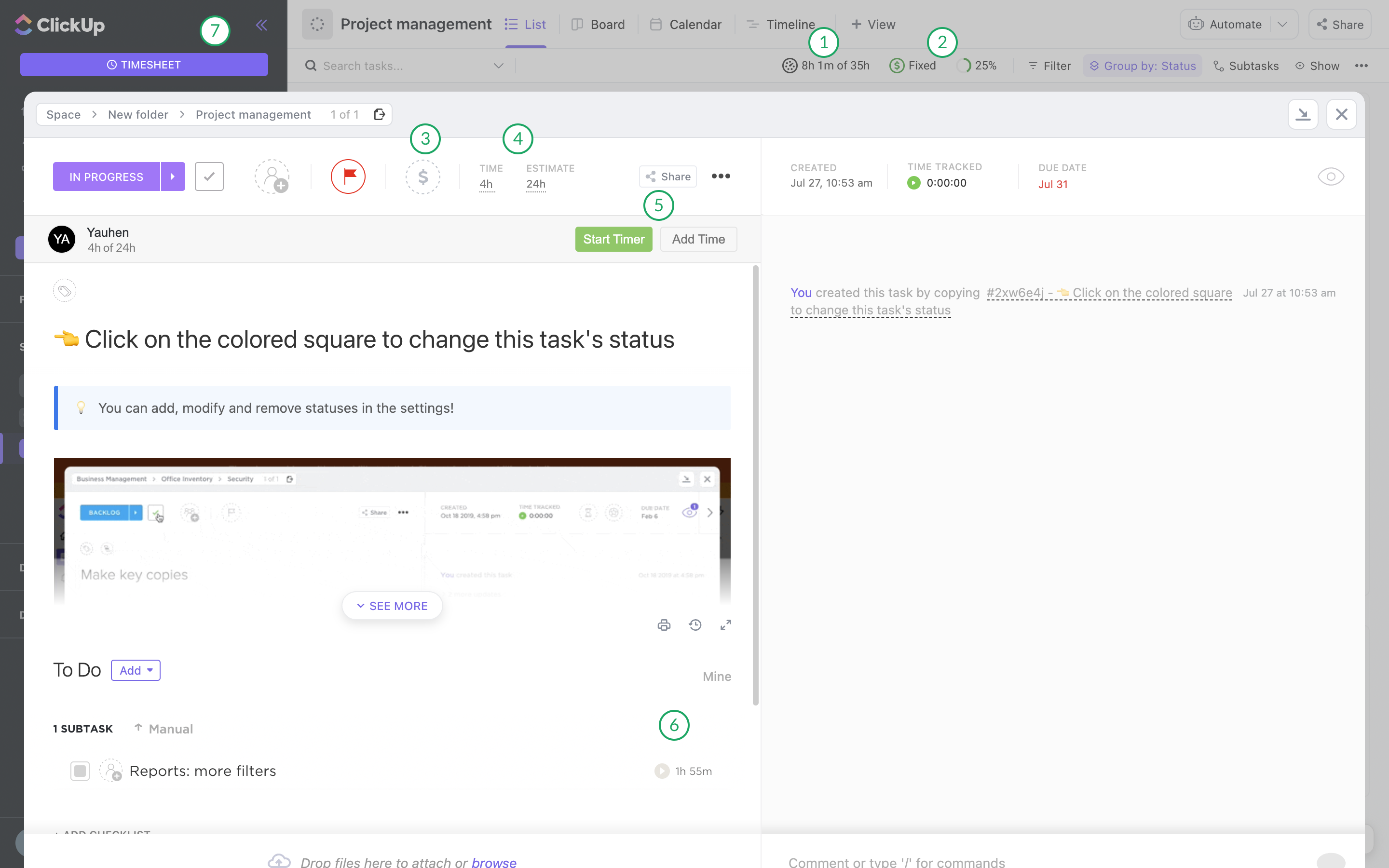Image resolution: width=1389 pixels, height=868 pixels.
Task: Click the red priority flag icon
Action: click(x=348, y=176)
